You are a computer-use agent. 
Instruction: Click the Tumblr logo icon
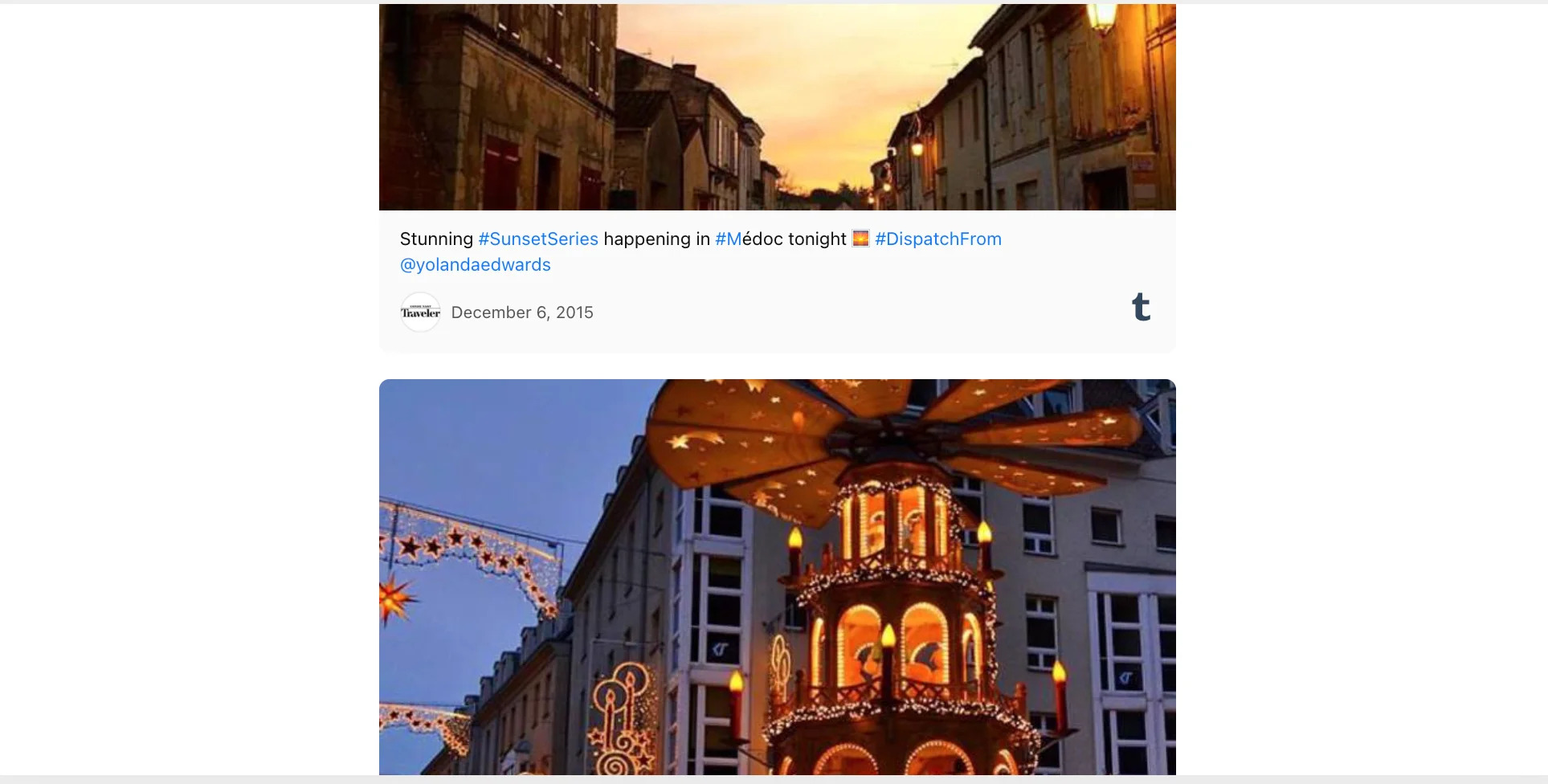point(1141,307)
